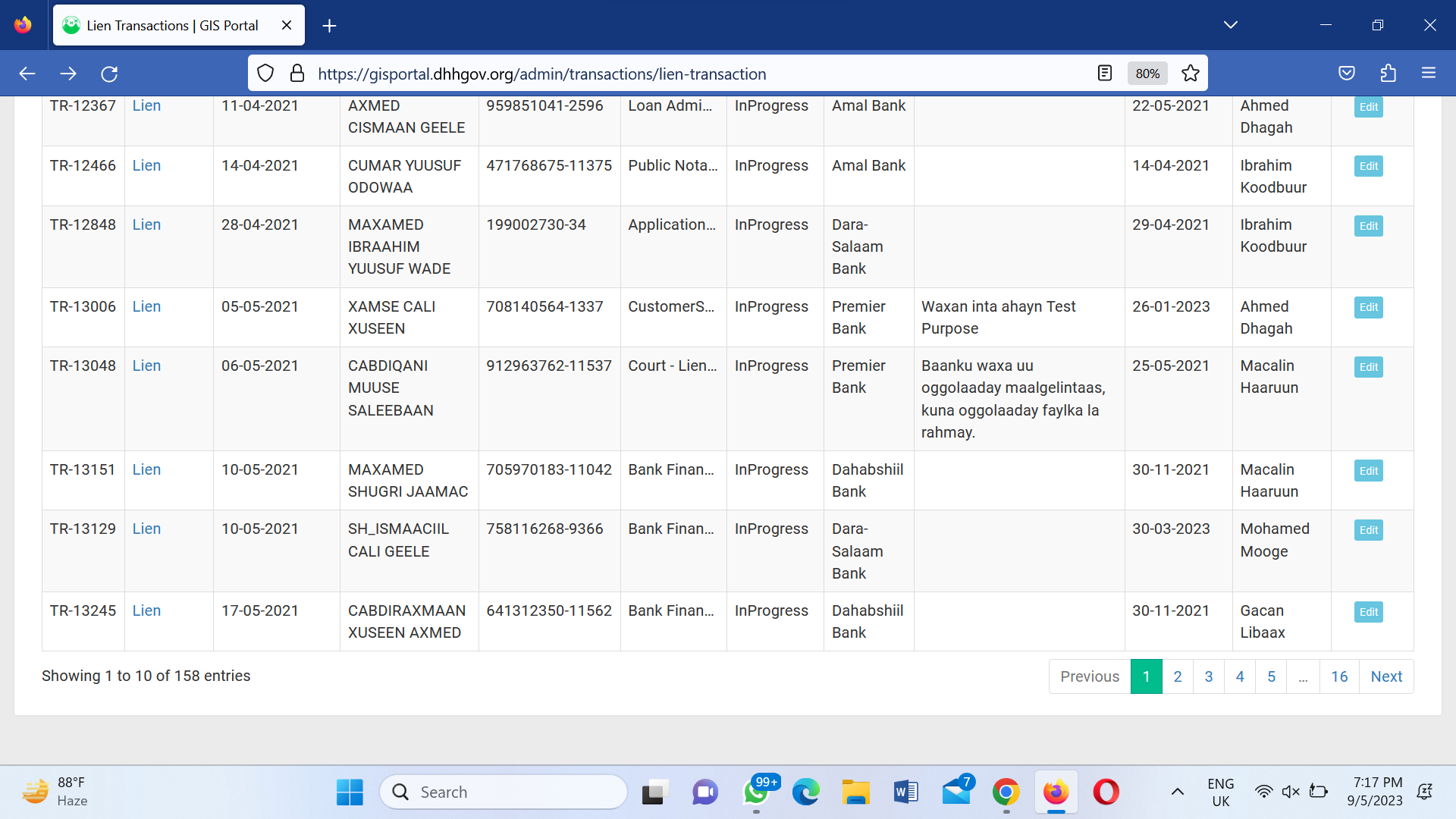This screenshot has width=1456, height=819.
Task: Open Opera browser from taskbar
Action: point(1106,792)
